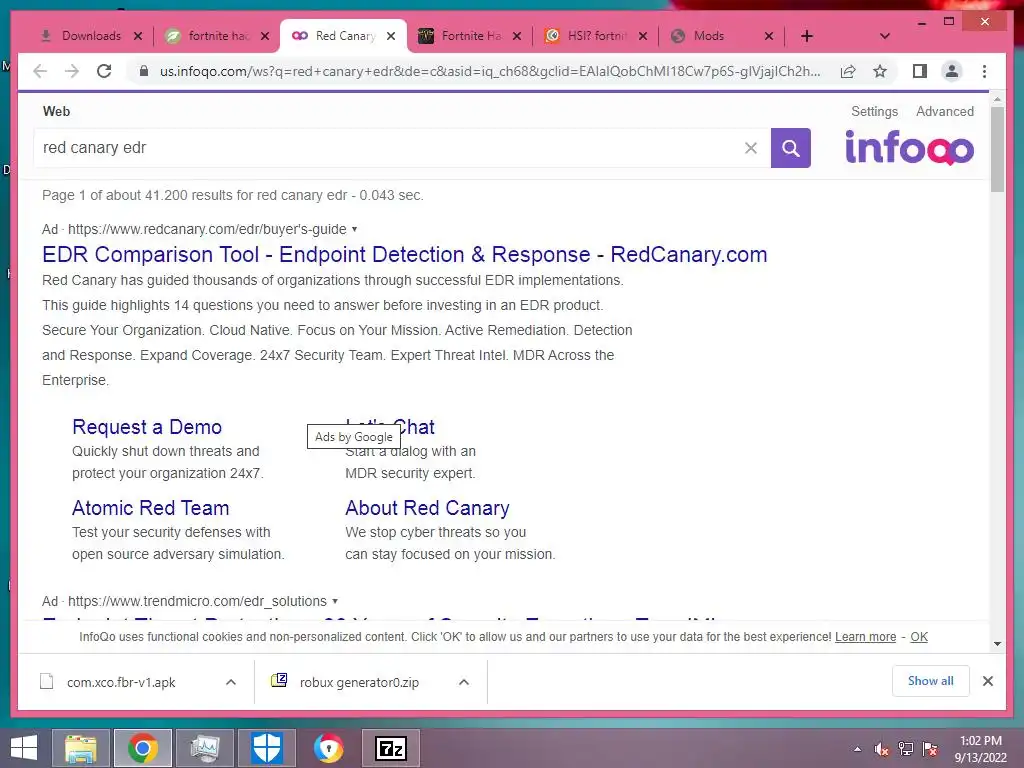Open the Advanced search link
This screenshot has width=1024, height=768.
click(944, 112)
